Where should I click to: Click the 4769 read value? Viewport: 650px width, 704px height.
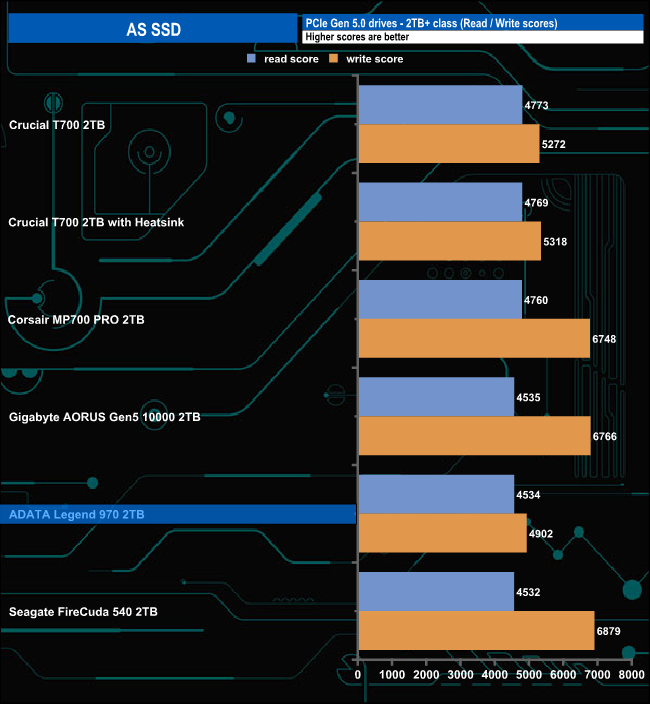click(536, 203)
